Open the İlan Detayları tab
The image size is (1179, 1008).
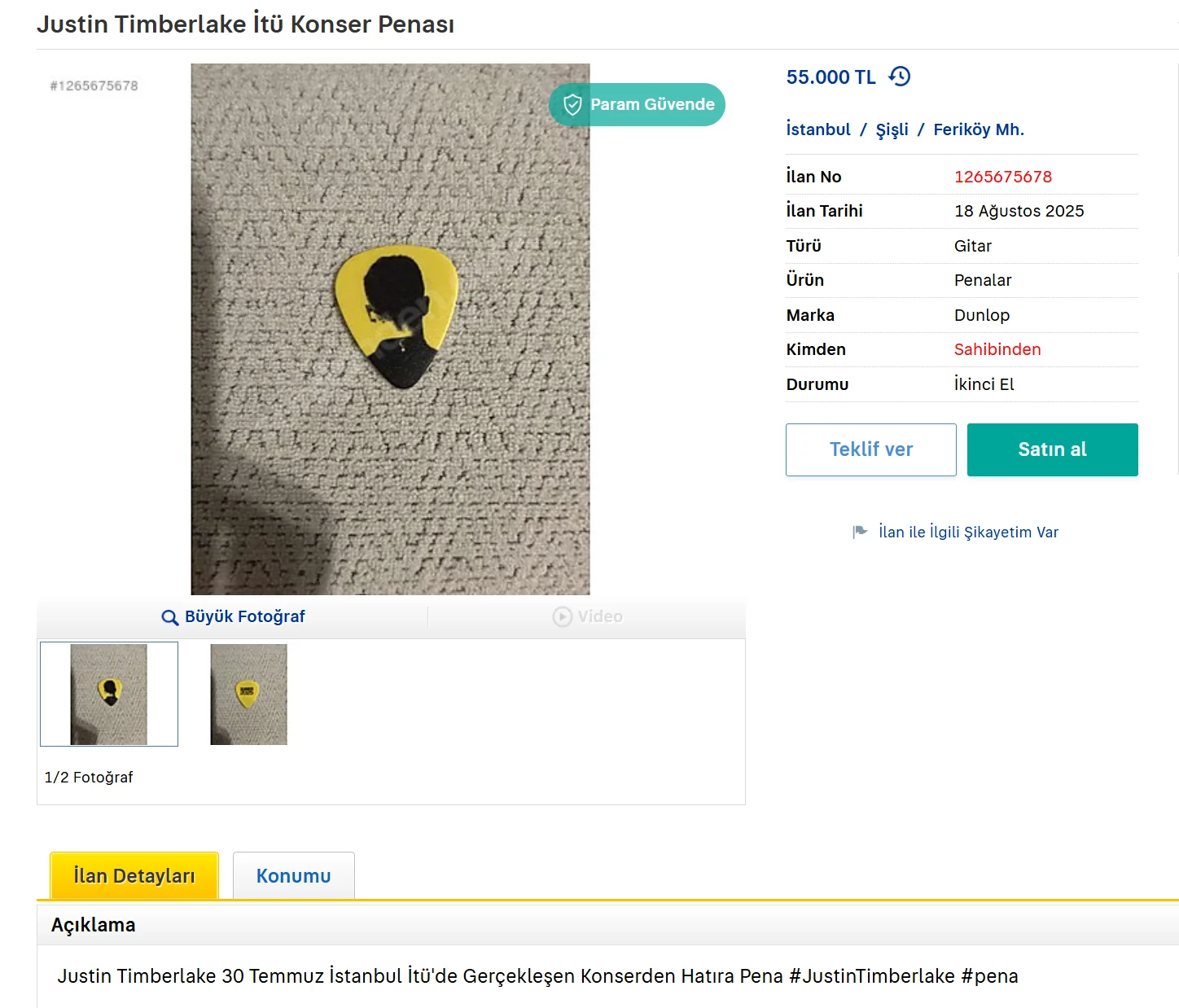[134, 876]
